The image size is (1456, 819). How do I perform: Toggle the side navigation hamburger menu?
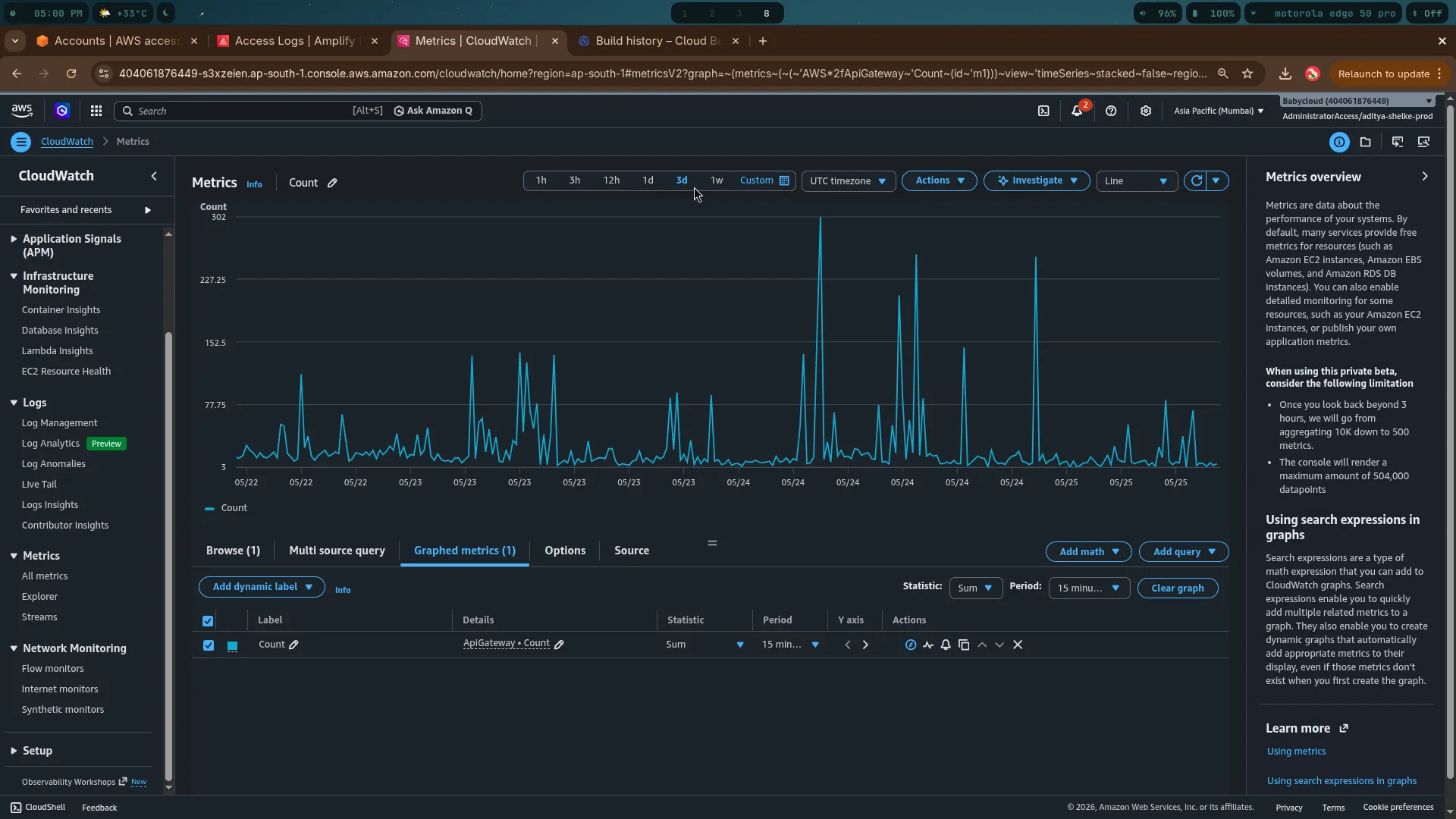coord(21,142)
